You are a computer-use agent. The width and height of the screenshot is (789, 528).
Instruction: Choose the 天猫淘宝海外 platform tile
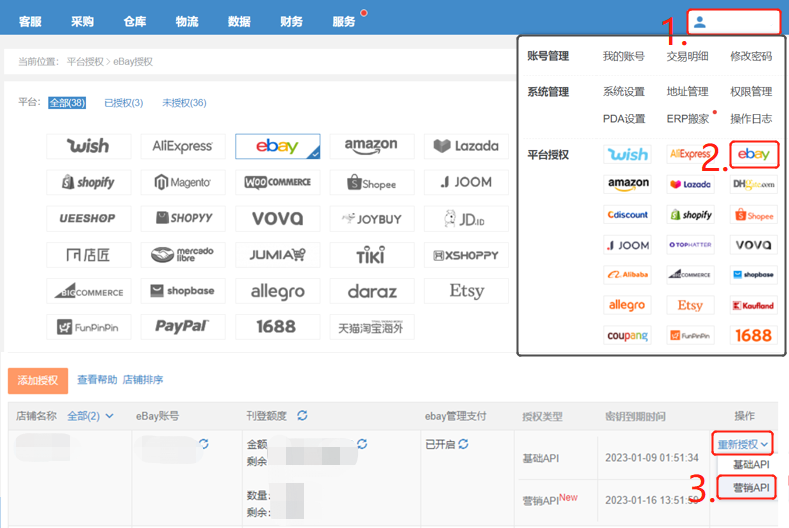coord(372,327)
